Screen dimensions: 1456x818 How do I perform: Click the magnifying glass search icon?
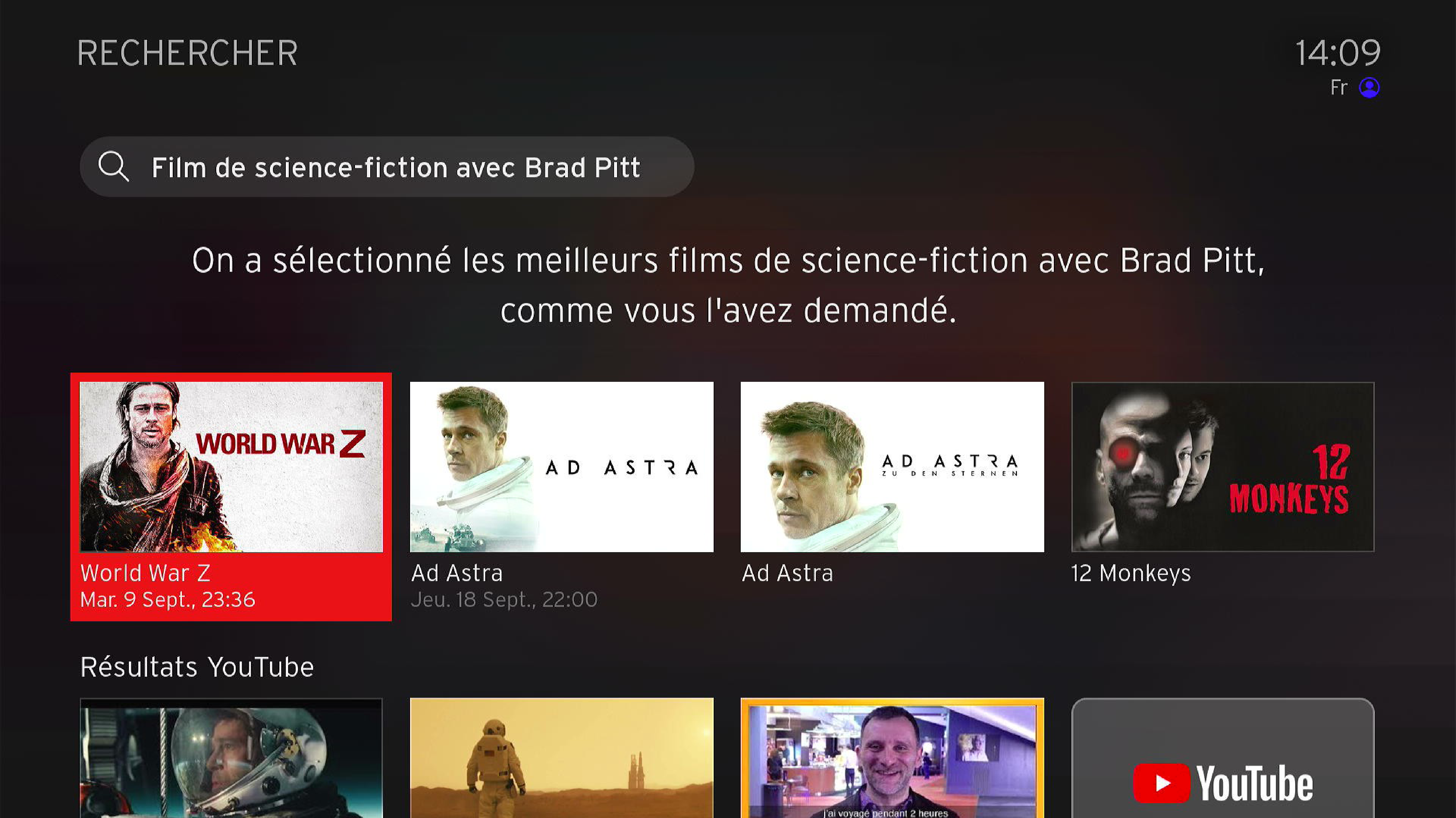[x=114, y=166]
